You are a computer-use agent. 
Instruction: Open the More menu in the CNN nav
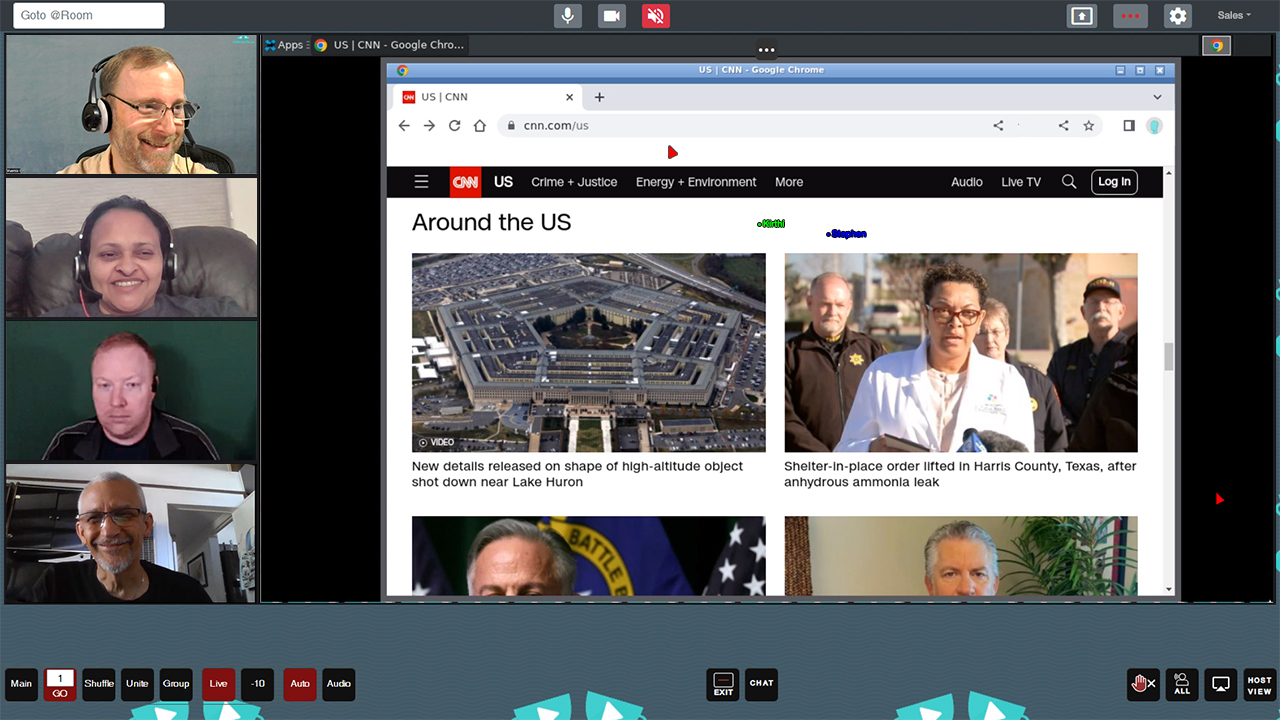pyautogui.click(x=789, y=182)
